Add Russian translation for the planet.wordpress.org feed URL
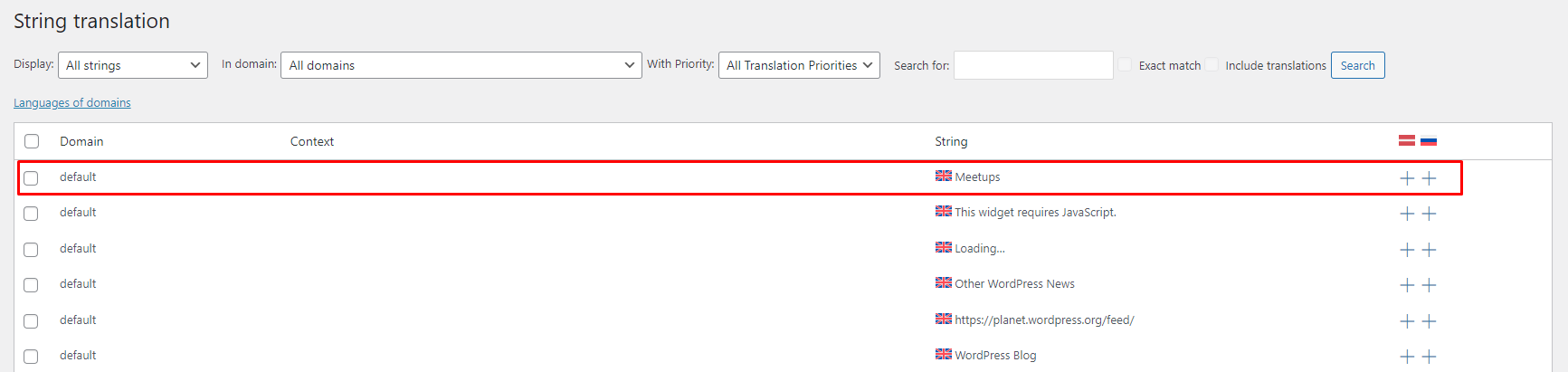1568x372 pixels. [1429, 321]
